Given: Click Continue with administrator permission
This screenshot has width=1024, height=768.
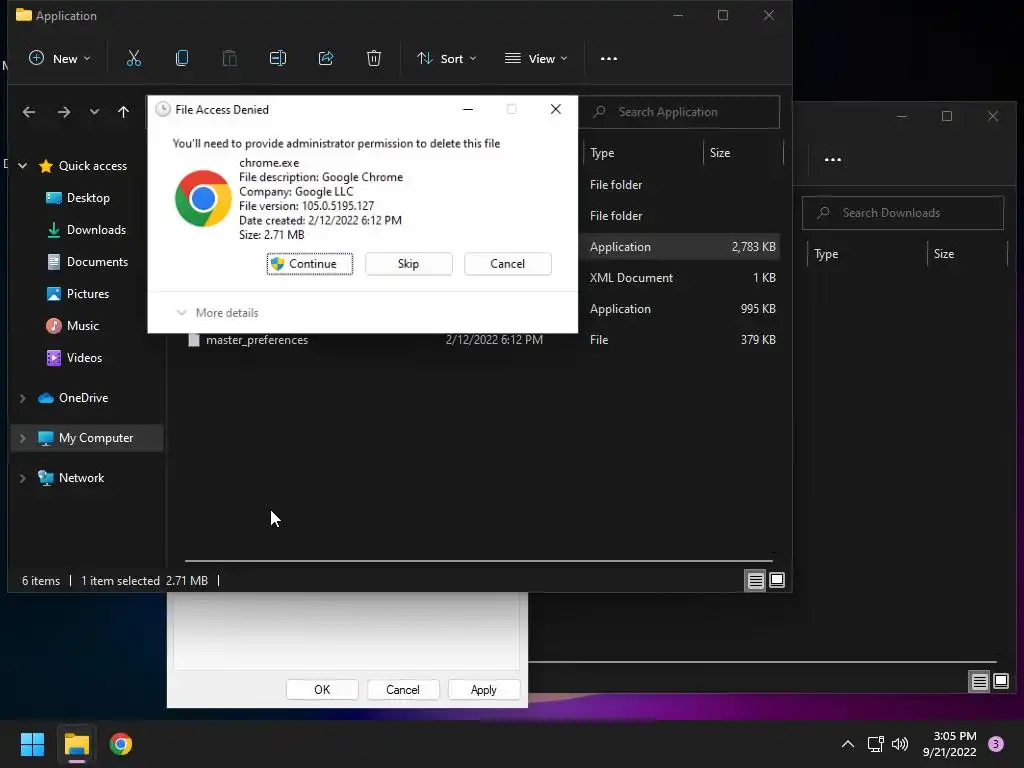Looking at the screenshot, I should tap(310, 264).
